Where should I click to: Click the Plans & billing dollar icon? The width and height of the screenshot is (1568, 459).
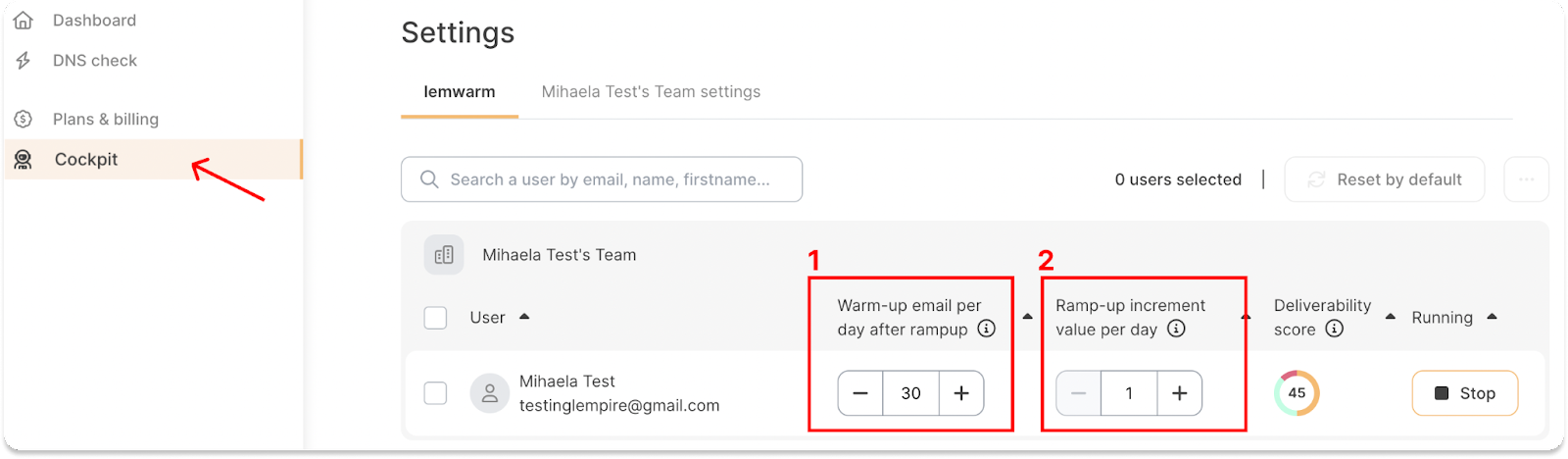pyautogui.click(x=24, y=120)
